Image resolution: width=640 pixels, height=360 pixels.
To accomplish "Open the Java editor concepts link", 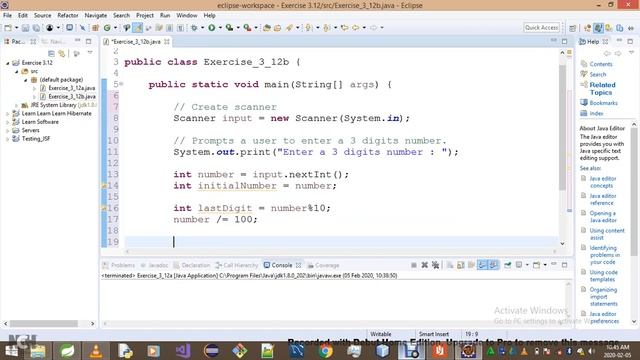I will tap(602, 182).
